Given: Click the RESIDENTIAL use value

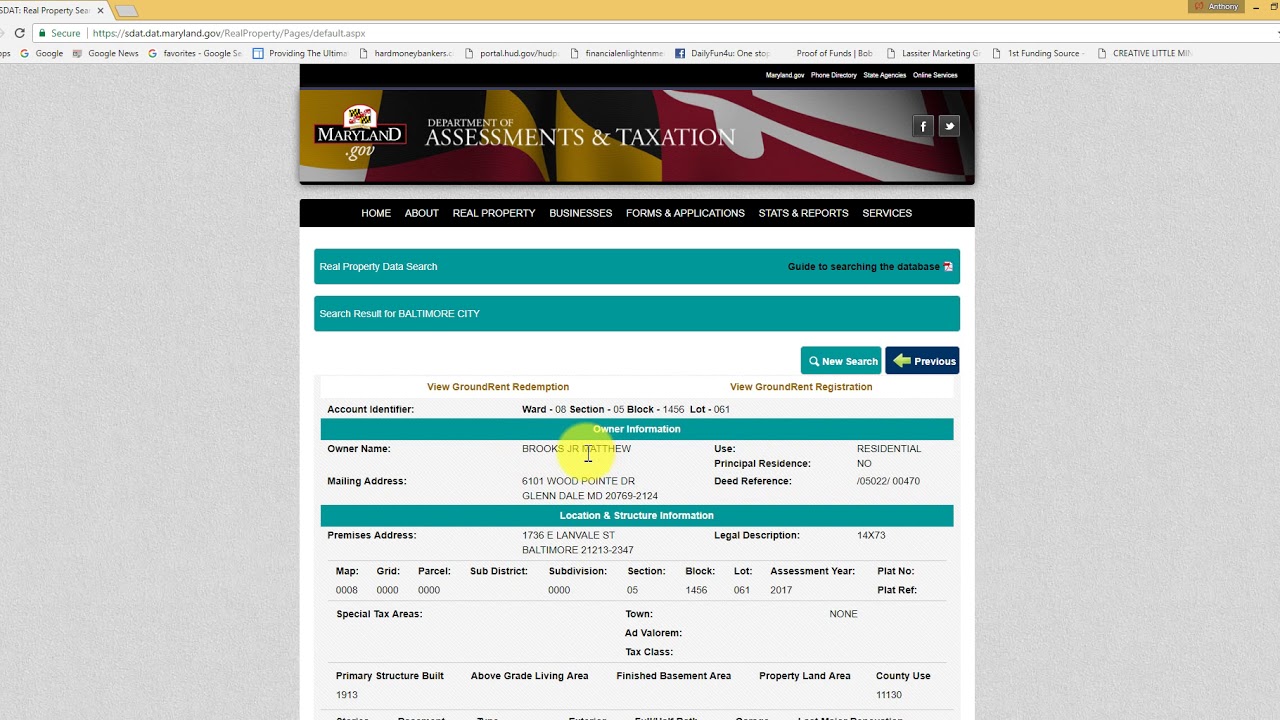Looking at the screenshot, I should tap(889, 449).
